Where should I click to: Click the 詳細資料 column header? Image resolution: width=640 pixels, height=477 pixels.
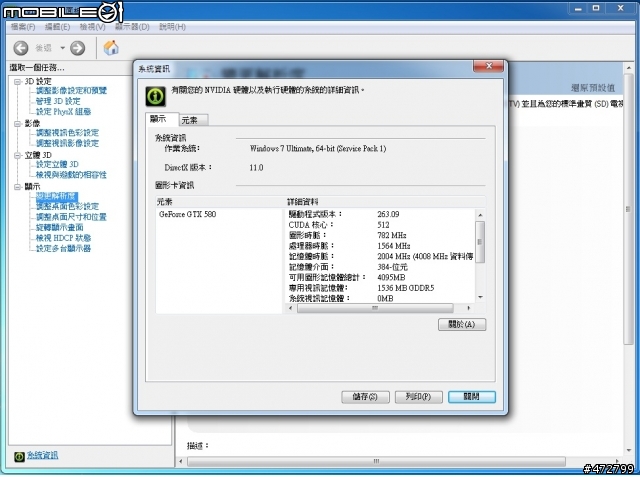tap(385, 202)
